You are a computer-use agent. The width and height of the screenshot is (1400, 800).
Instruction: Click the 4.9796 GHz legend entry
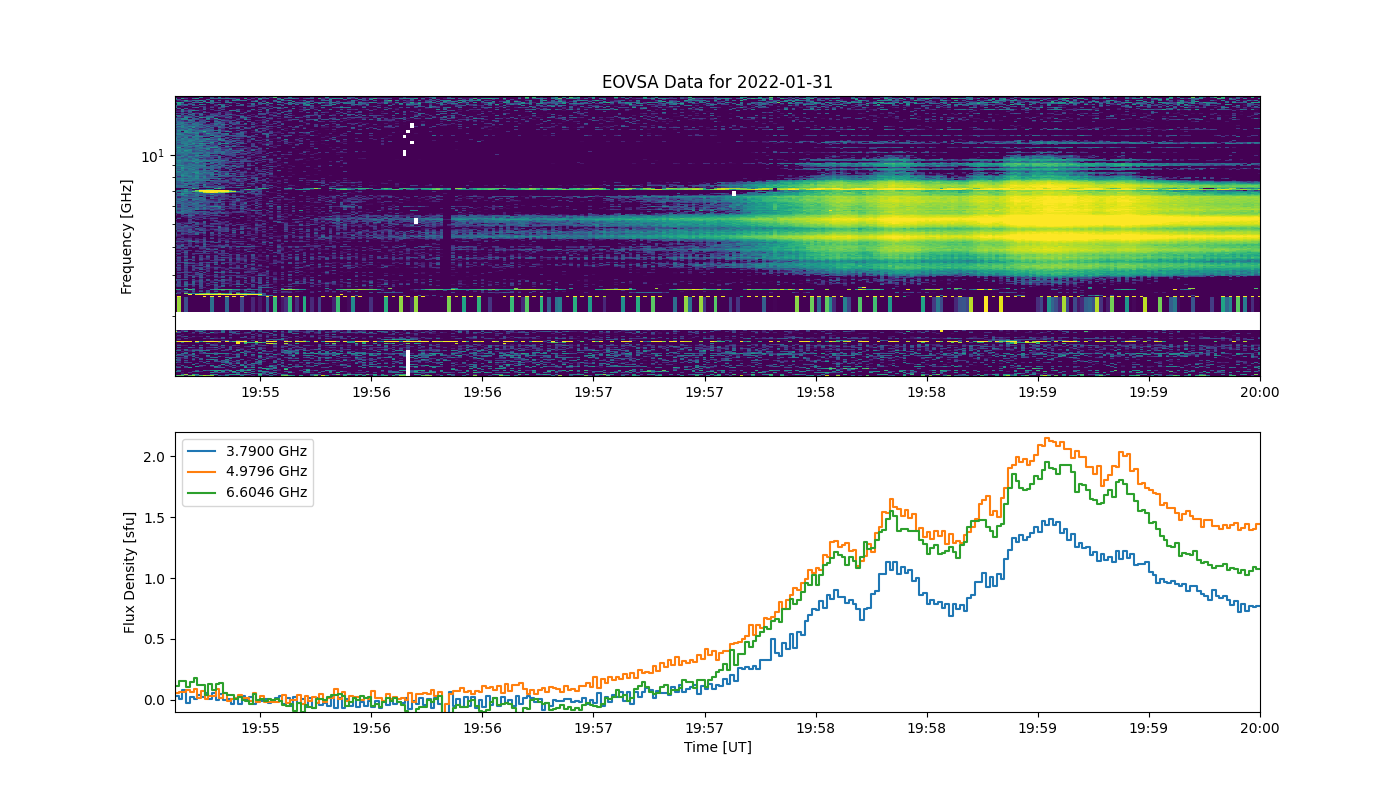pyautogui.click(x=247, y=471)
